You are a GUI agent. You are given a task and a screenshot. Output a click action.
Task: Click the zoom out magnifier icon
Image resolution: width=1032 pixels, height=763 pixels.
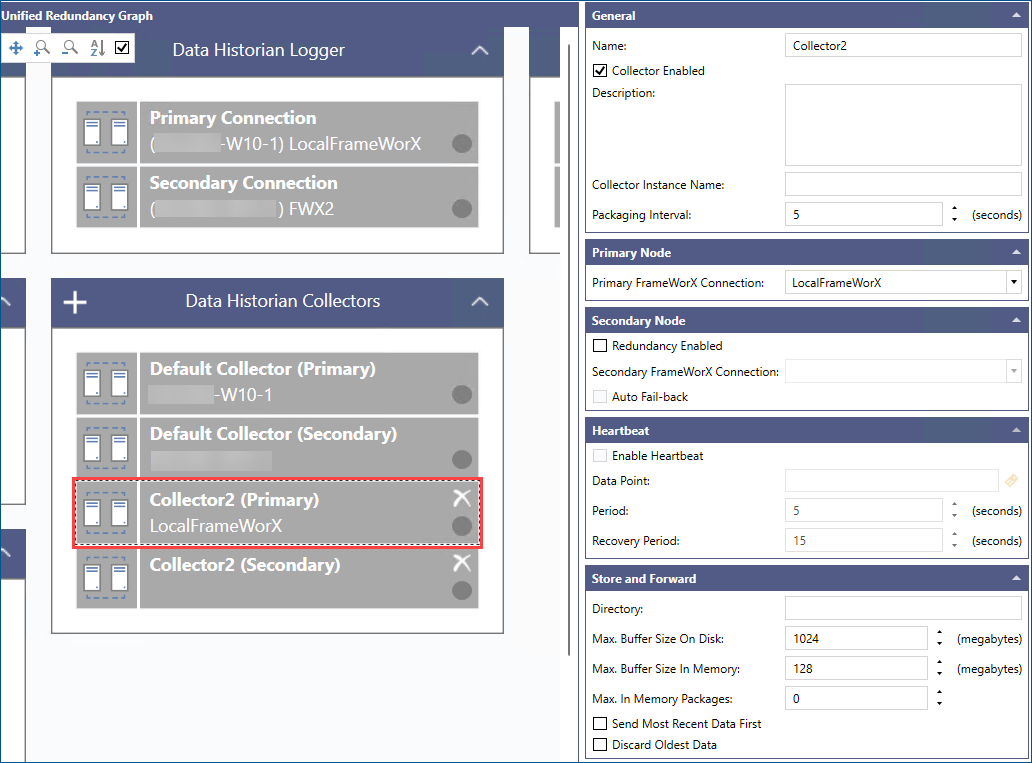click(69, 48)
